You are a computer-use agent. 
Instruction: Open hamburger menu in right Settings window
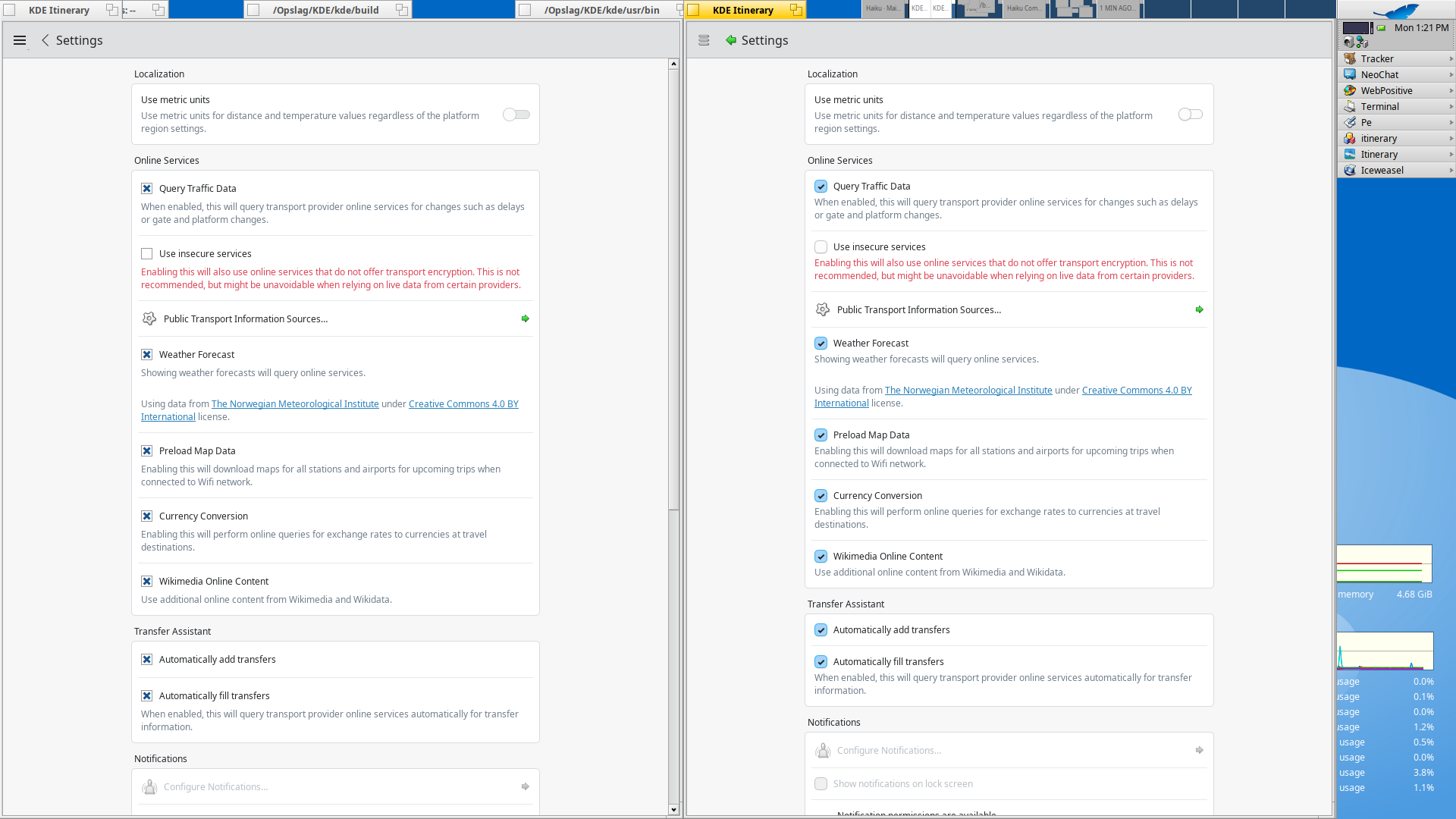tap(704, 40)
